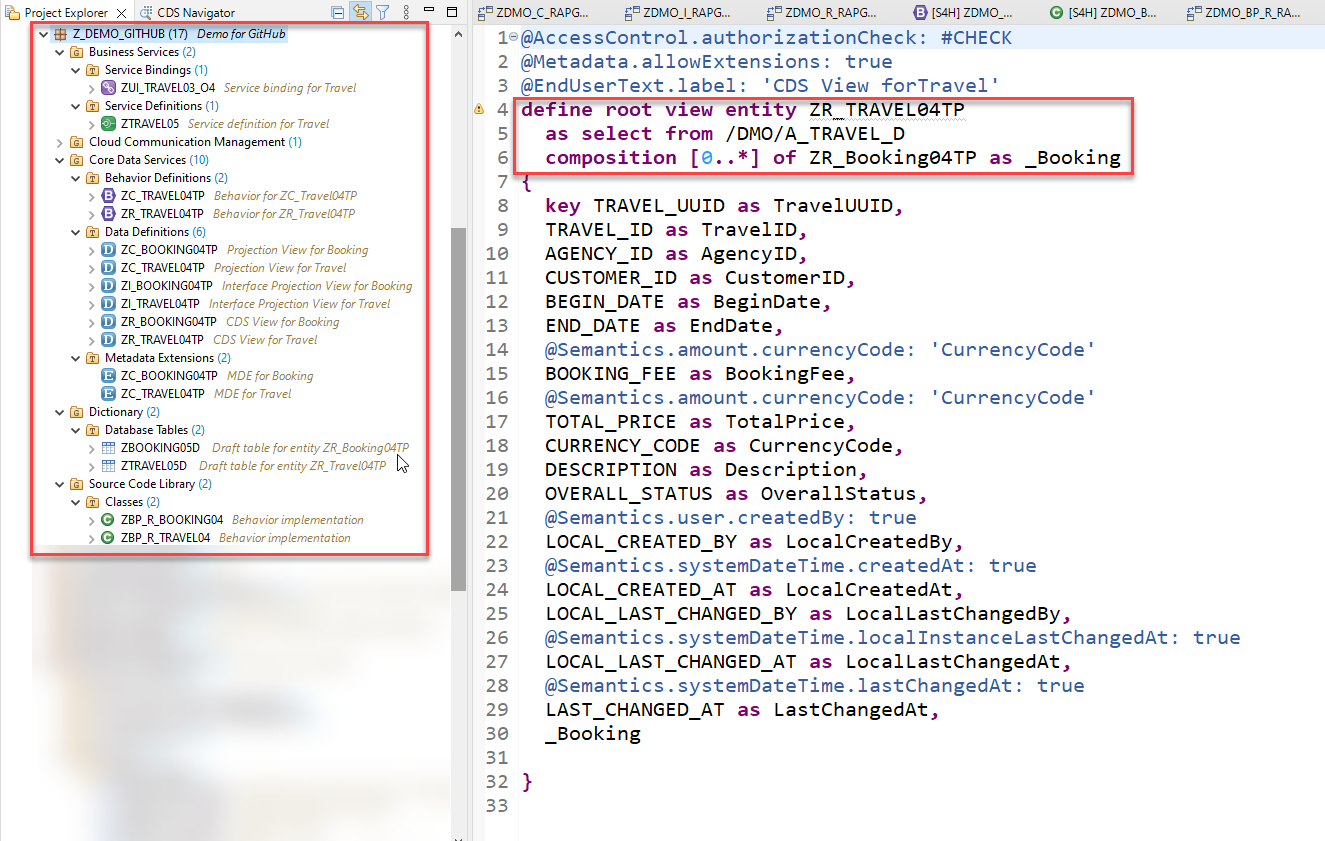The image size is (1325, 841).
Task: Switch to CDS Navigator tab
Action: (186, 13)
